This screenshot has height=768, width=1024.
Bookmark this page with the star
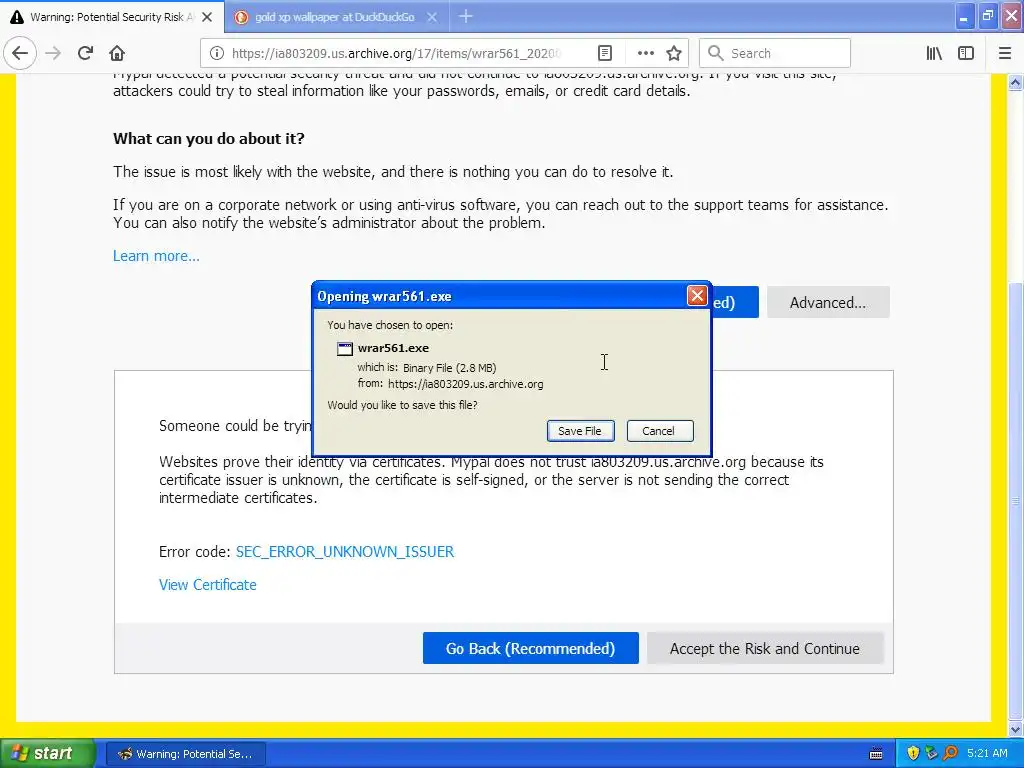[x=674, y=53]
